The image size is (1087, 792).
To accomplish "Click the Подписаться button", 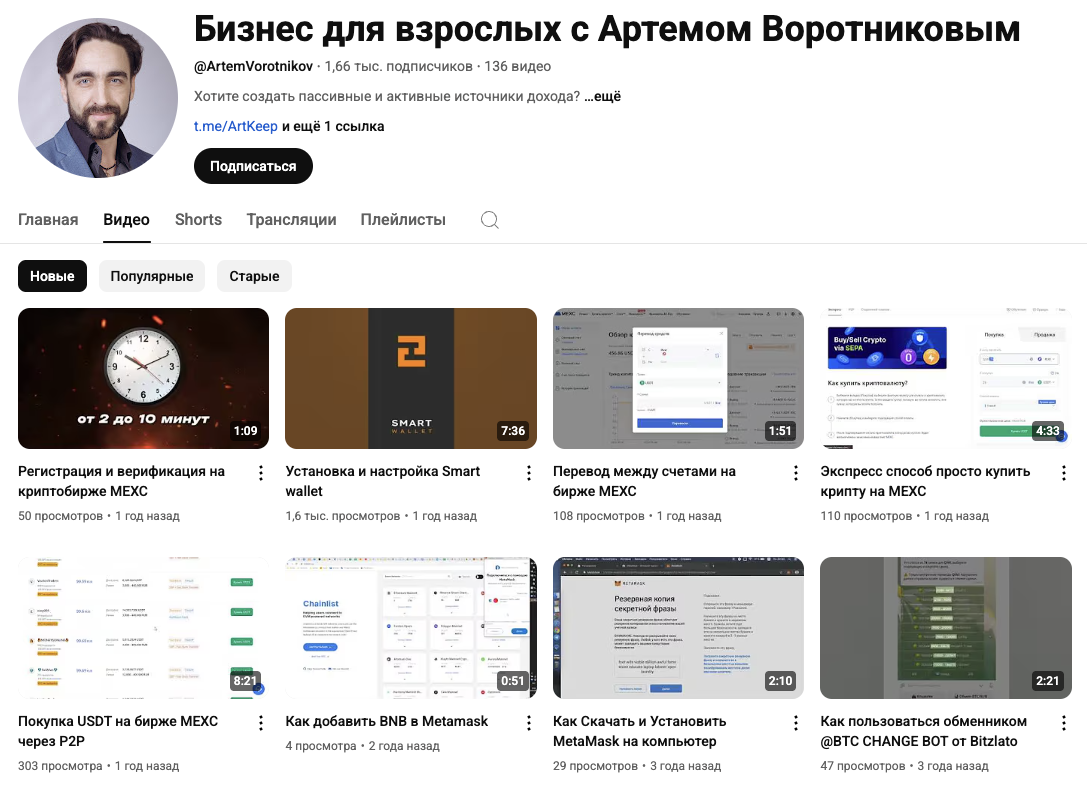I will [x=253, y=166].
